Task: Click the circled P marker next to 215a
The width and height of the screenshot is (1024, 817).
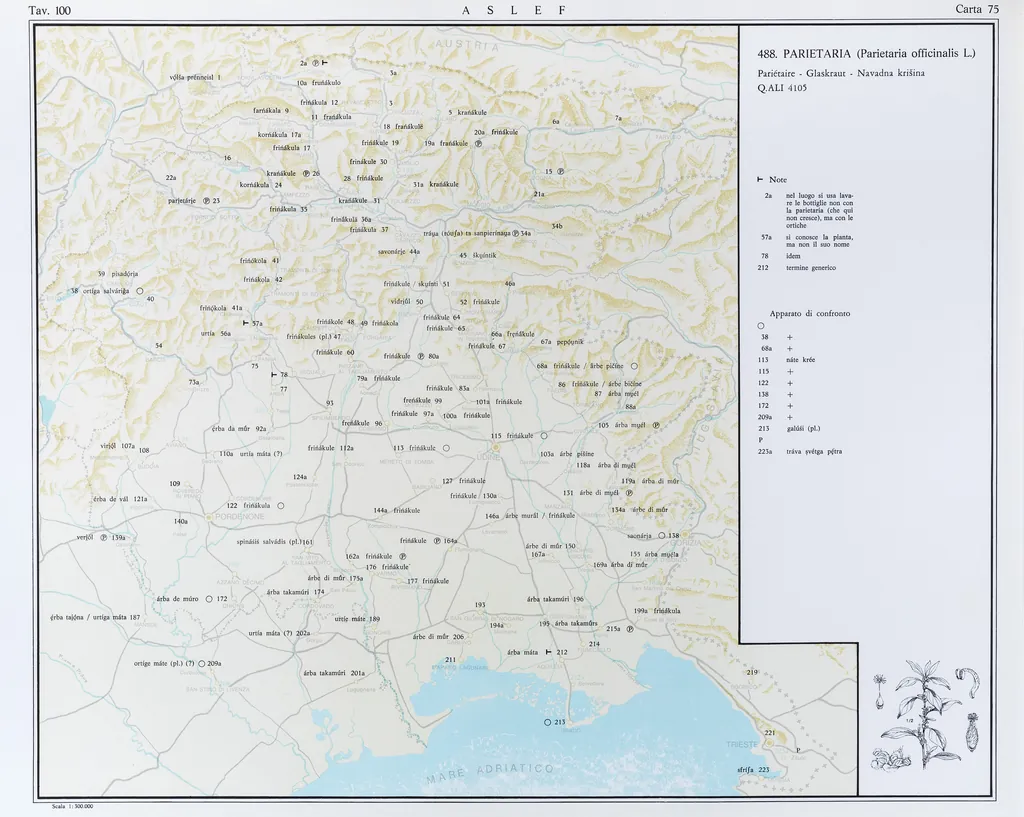Action: click(629, 630)
